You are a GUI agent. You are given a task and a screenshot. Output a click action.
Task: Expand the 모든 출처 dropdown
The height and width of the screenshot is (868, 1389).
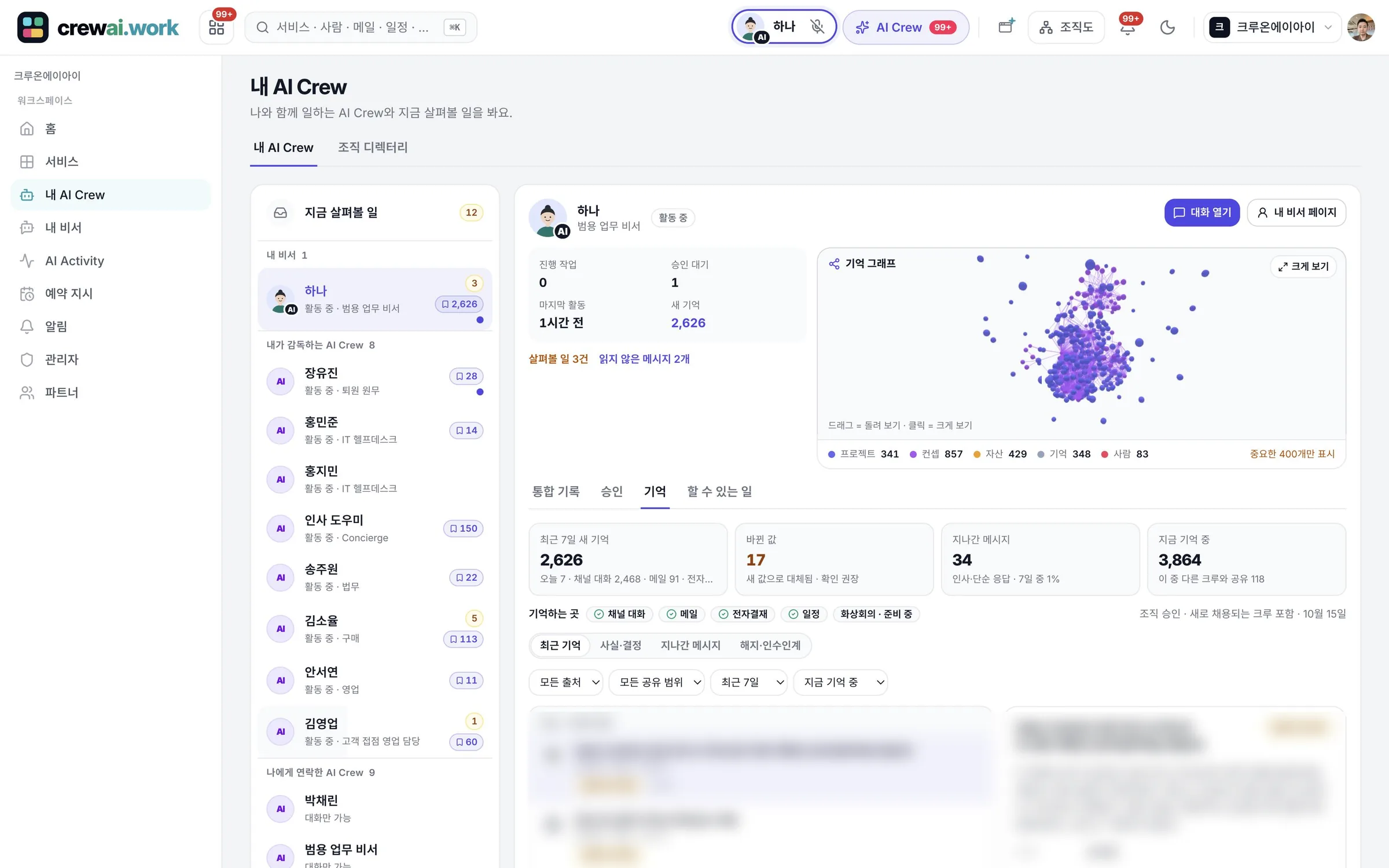click(566, 682)
